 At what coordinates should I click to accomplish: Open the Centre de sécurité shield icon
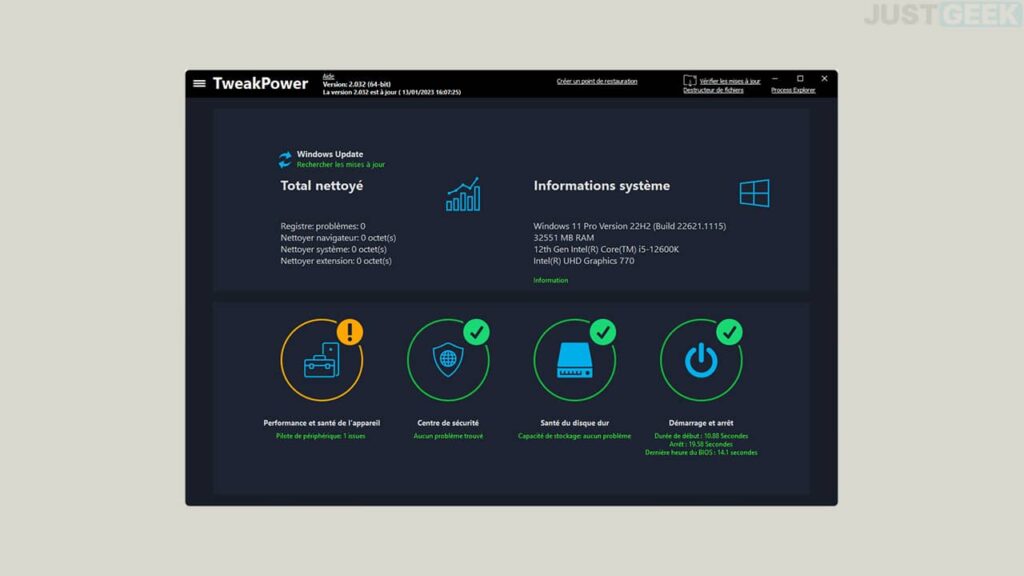[x=448, y=360]
